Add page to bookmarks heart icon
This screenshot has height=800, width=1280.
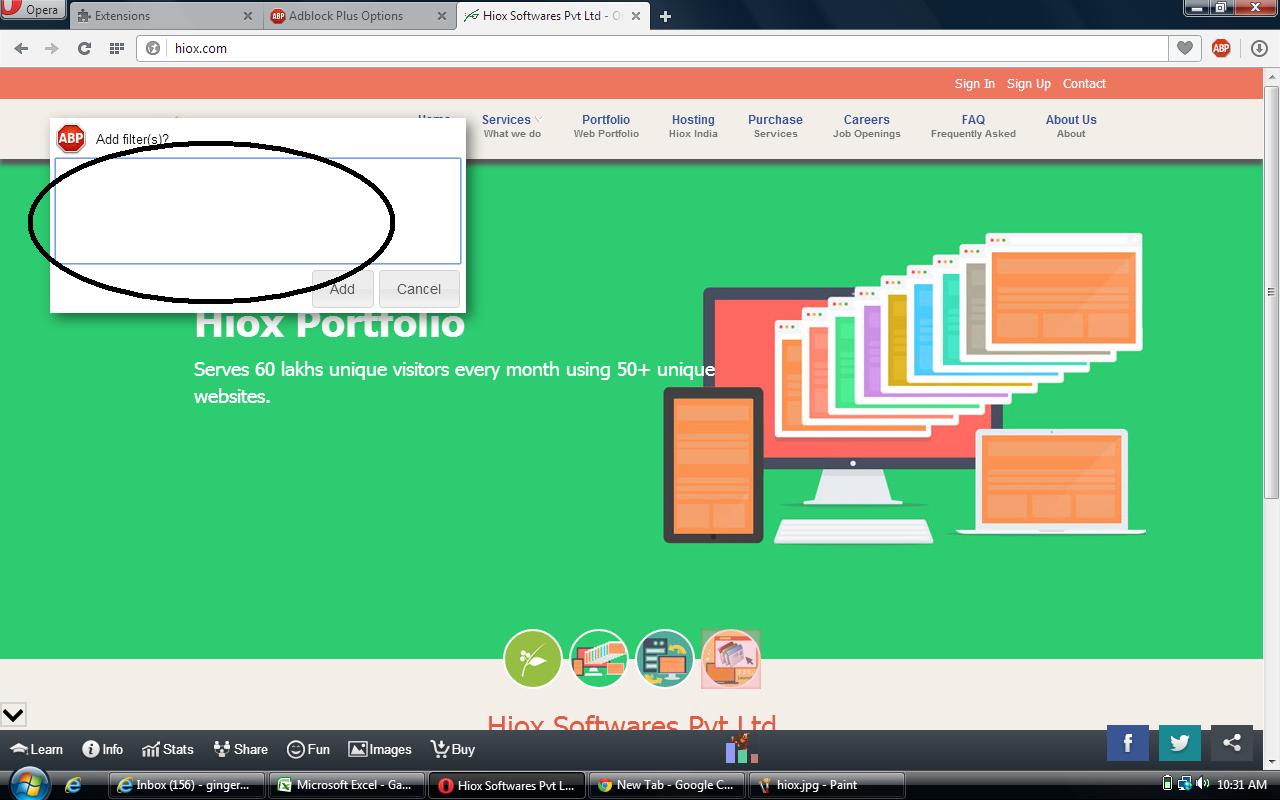coord(1185,48)
